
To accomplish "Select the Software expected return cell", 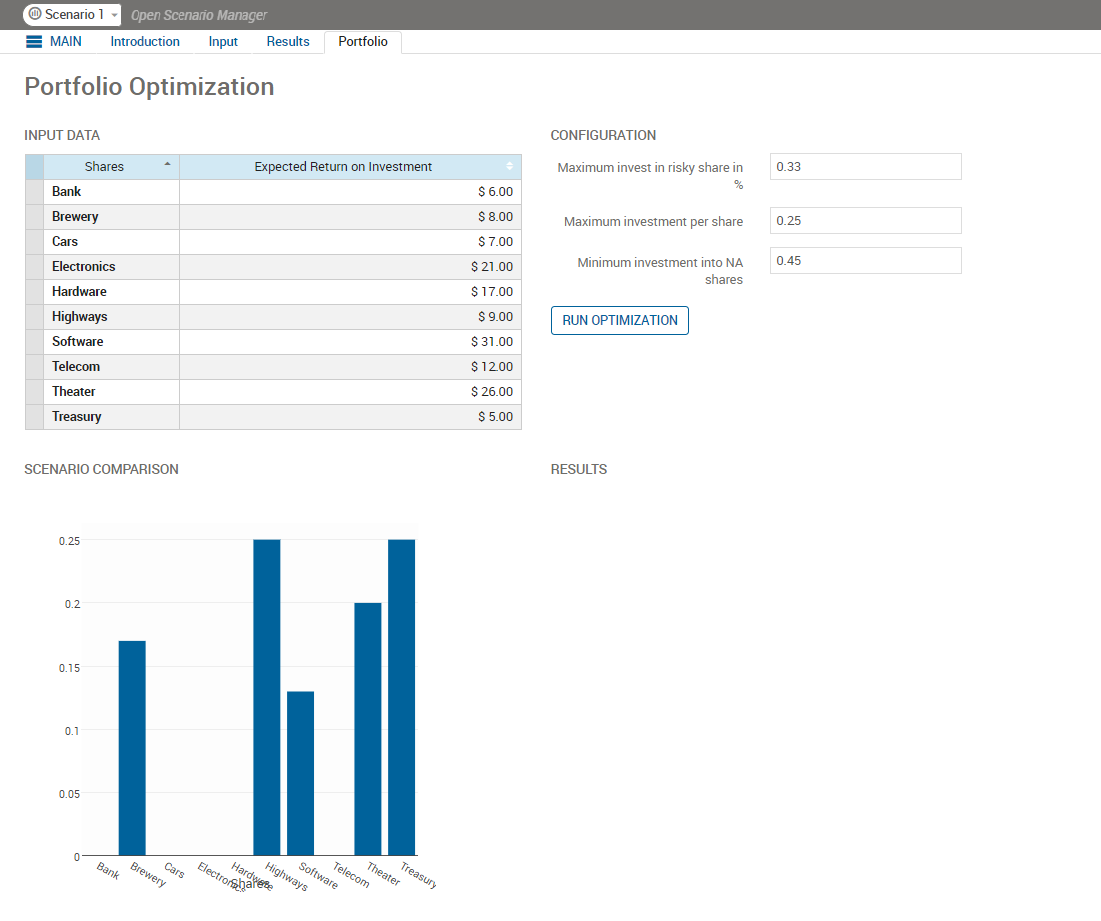I will coord(350,342).
